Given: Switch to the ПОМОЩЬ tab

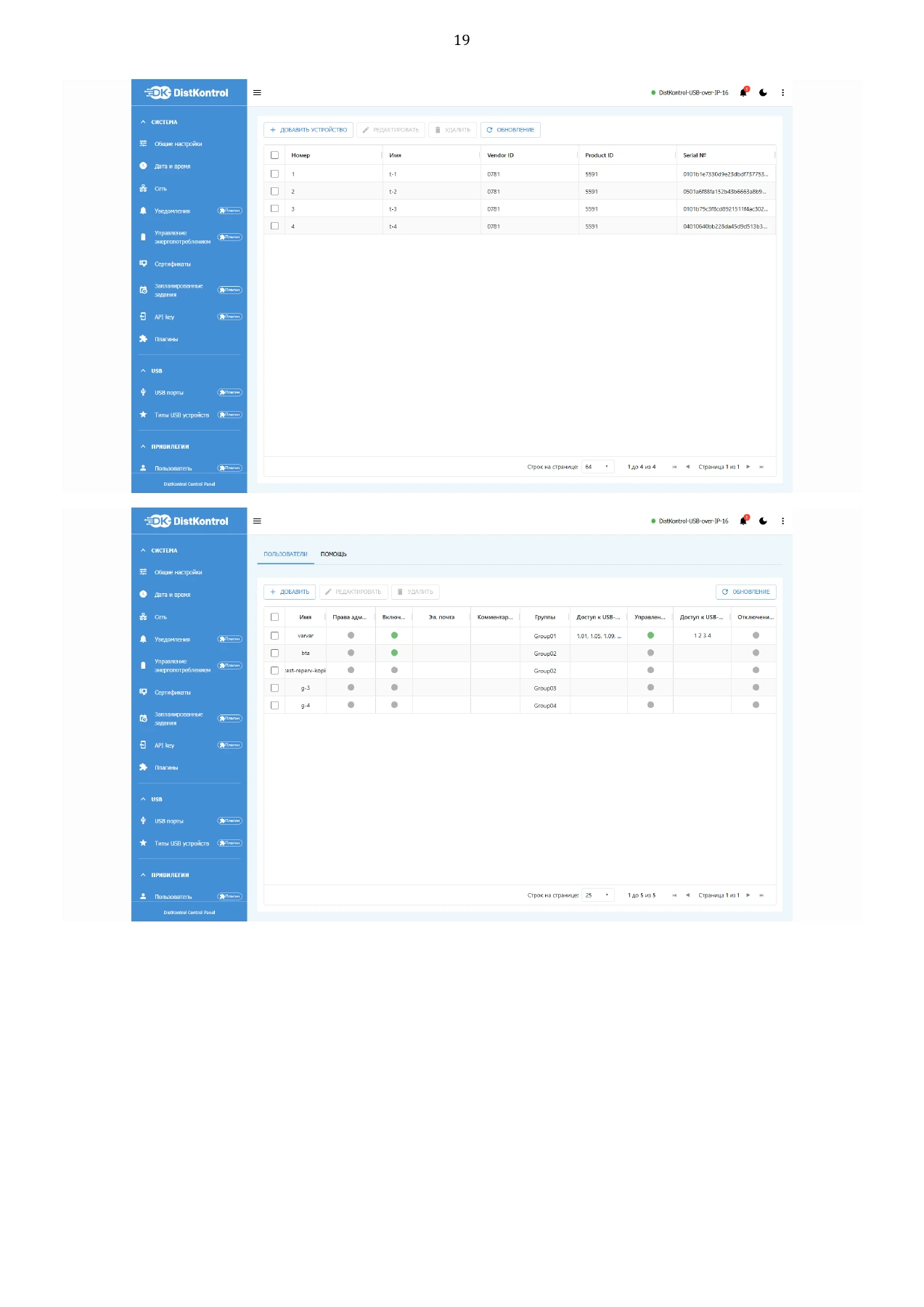Looking at the screenshot, I should 334,554.
